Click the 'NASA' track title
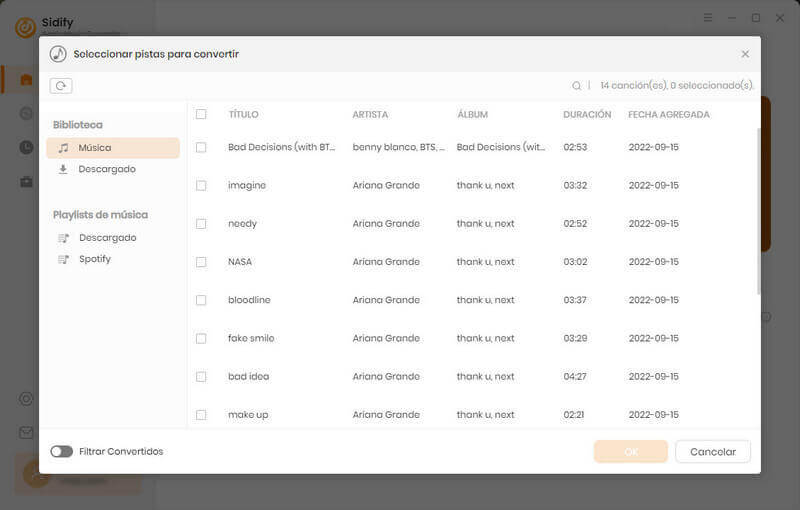This screenshot has height=510, width=800. coord(240,262)
